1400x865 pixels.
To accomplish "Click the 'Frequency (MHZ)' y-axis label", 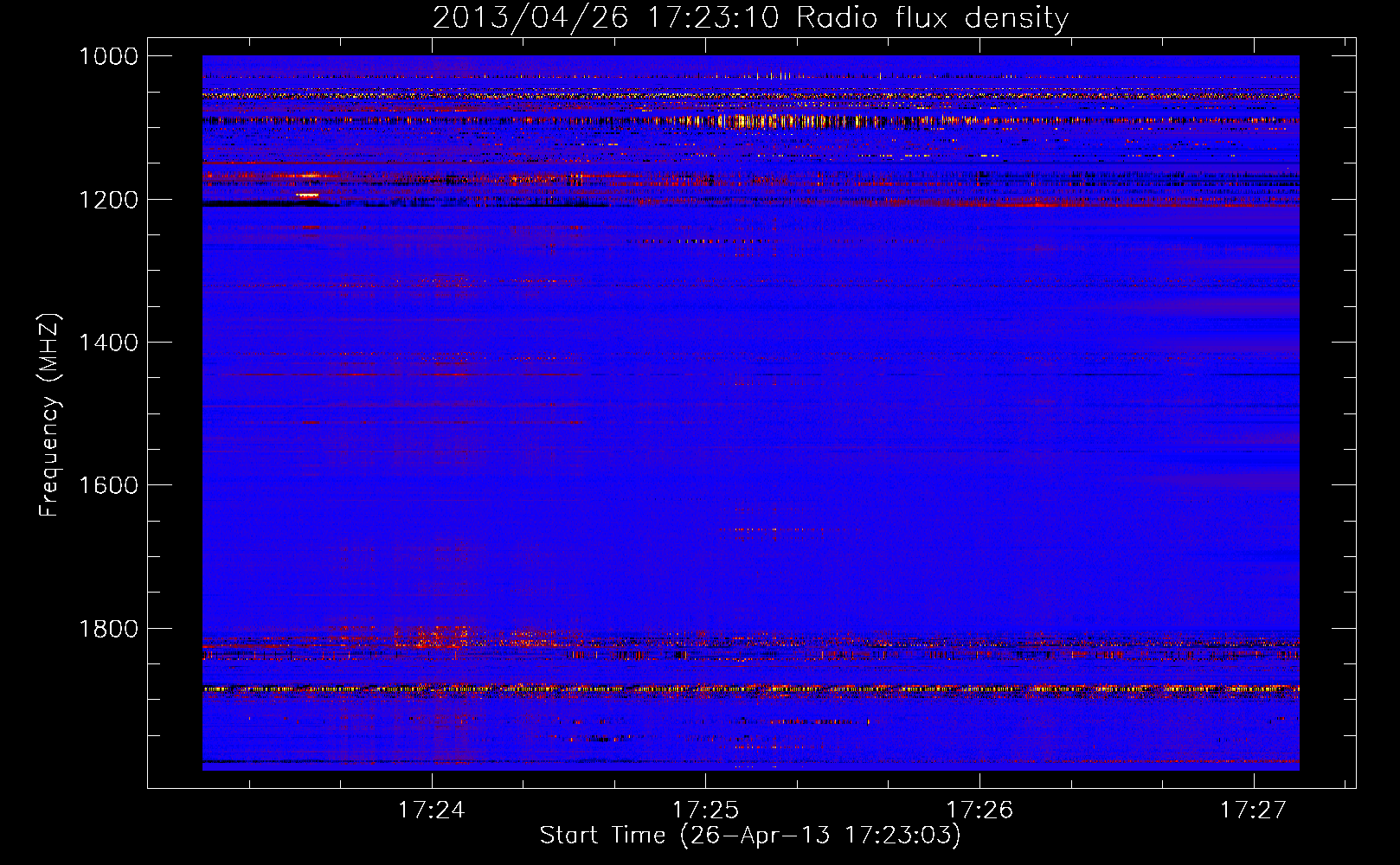I will click(50, 415).
